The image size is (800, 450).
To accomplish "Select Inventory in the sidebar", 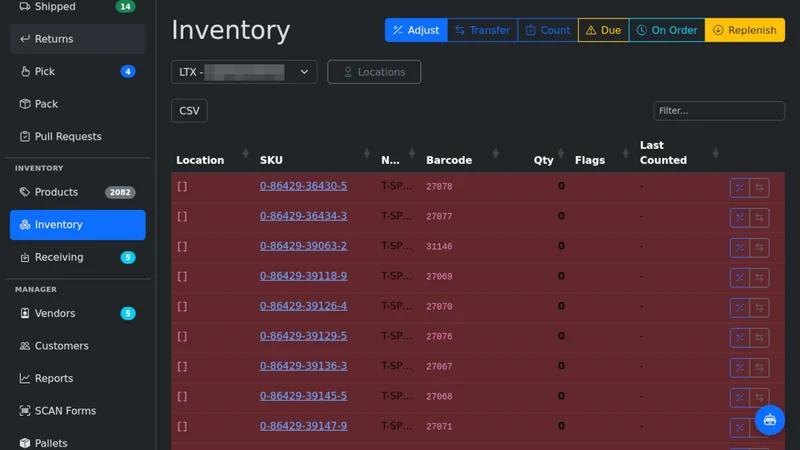I will [x=78, y=225].
